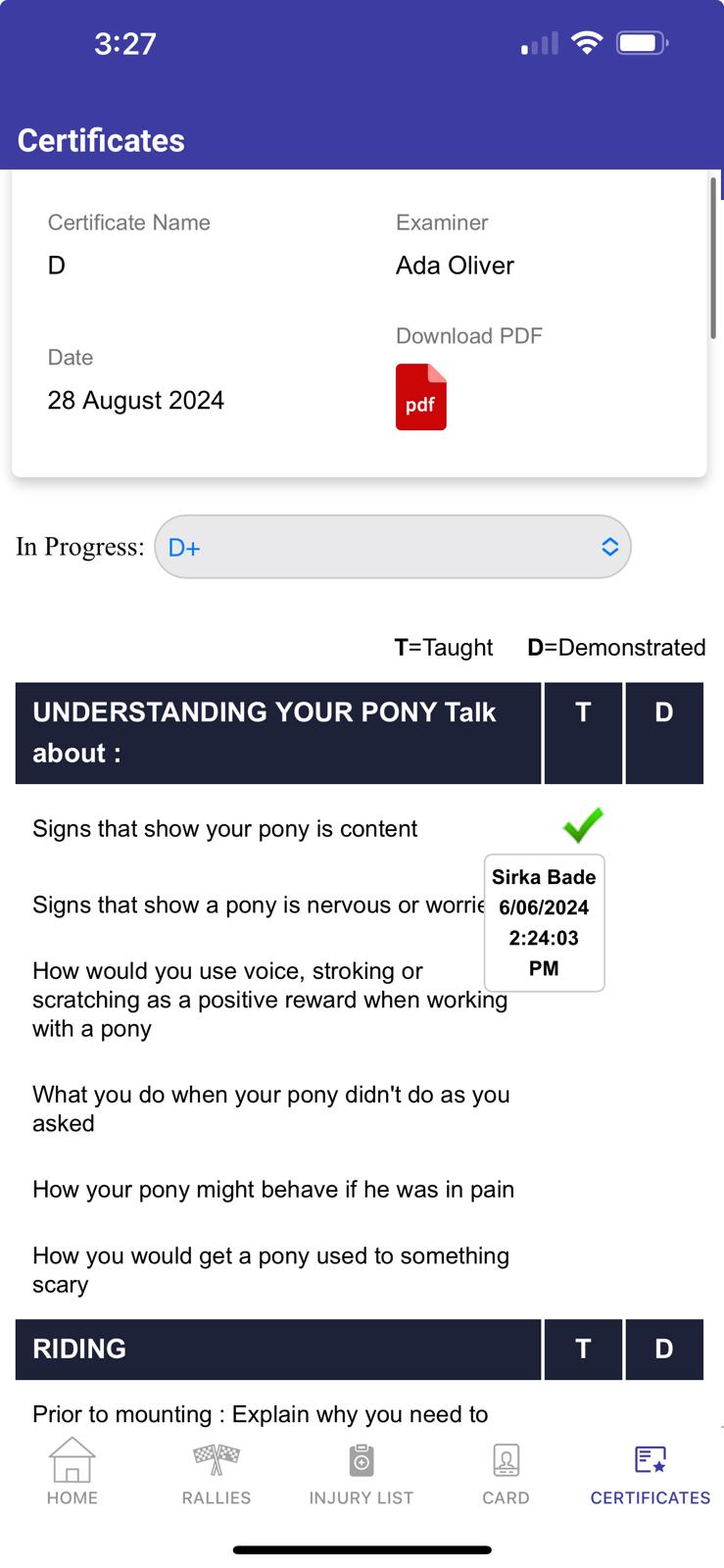Switch to the Rallies tab label
The width and height of the screenshot is (724, 1568).
point(217,1497)
